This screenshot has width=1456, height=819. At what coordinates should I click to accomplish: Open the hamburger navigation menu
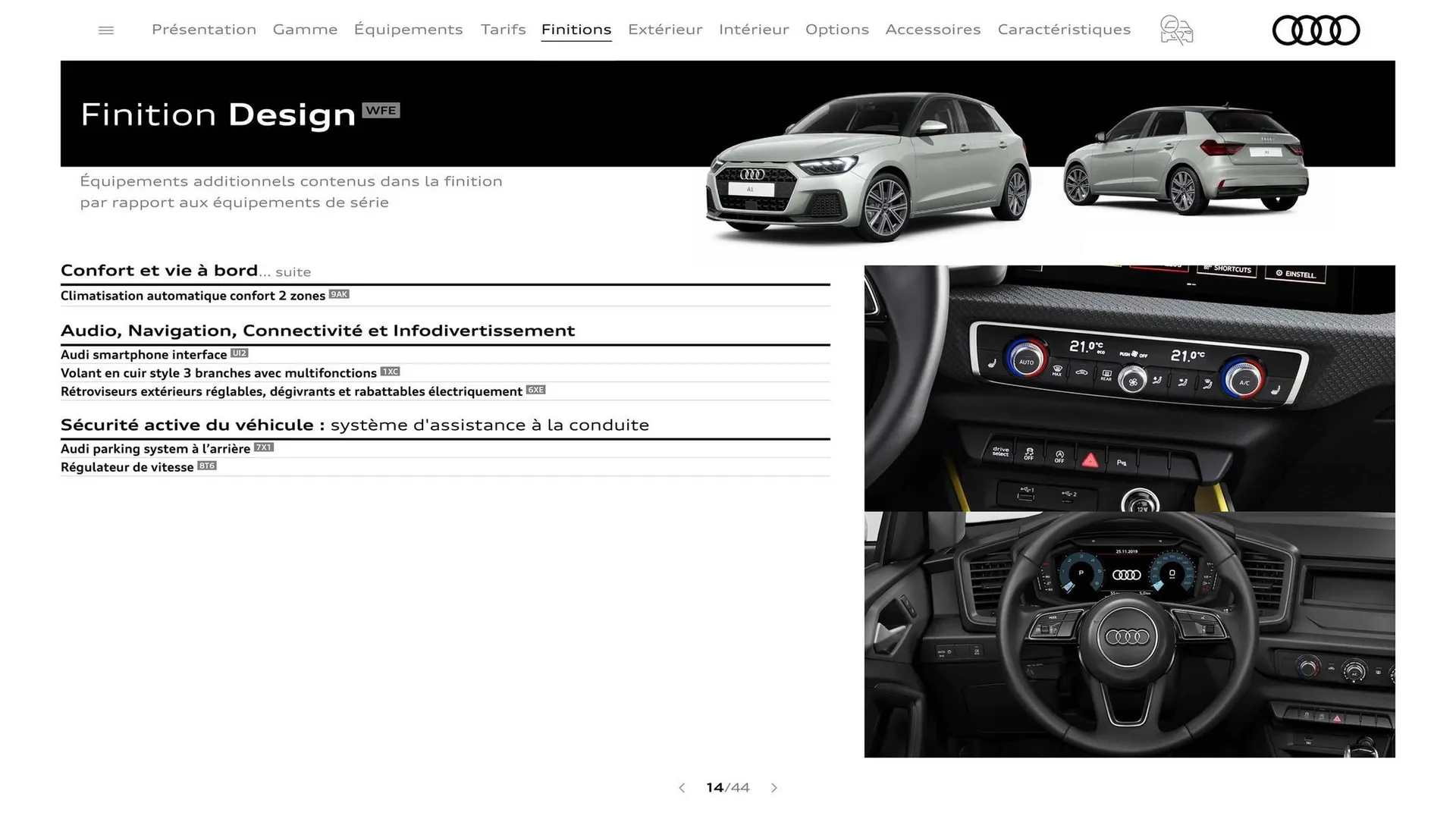105,30
